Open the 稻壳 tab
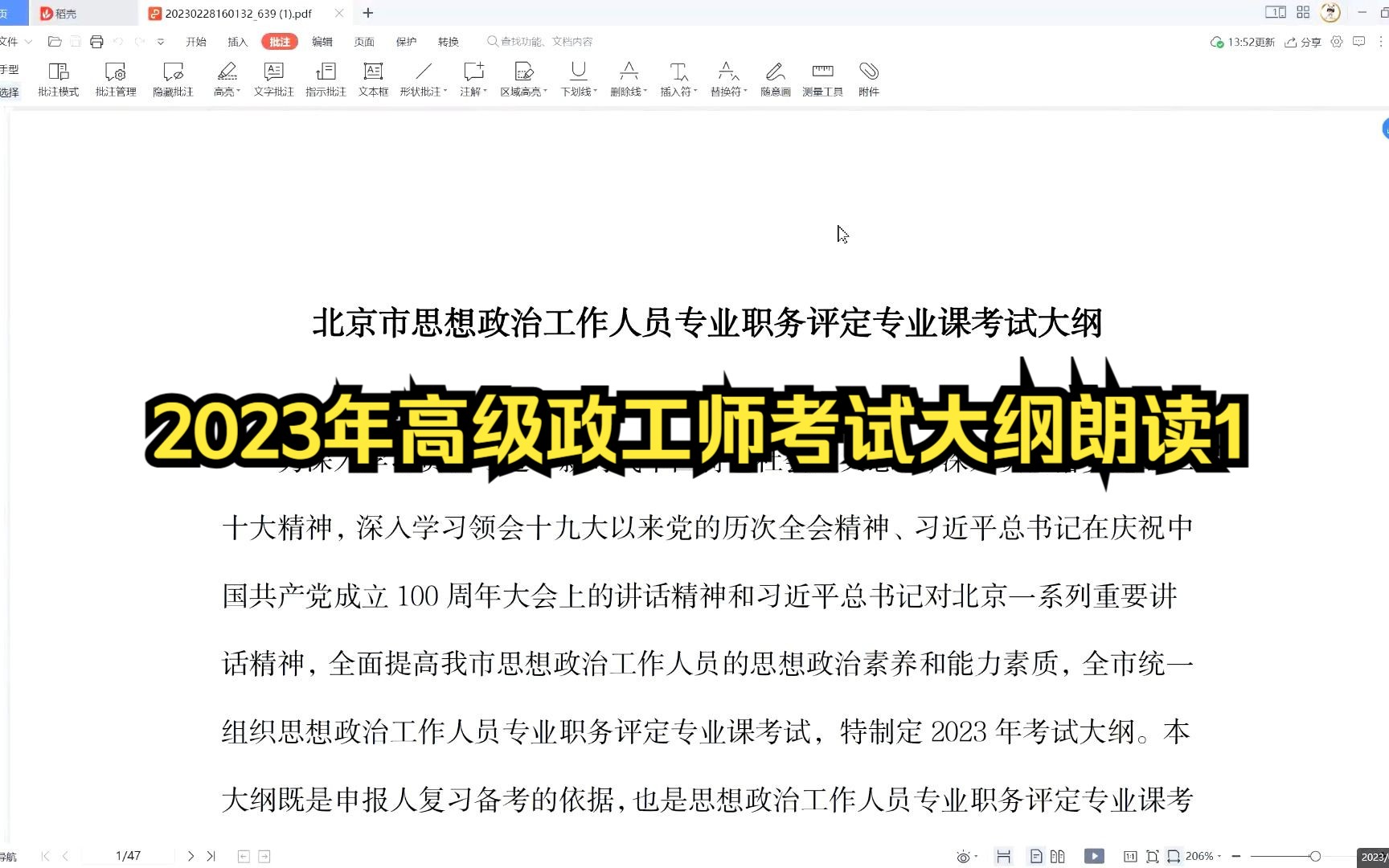The image size is (1389, 868). pos(83,14)
